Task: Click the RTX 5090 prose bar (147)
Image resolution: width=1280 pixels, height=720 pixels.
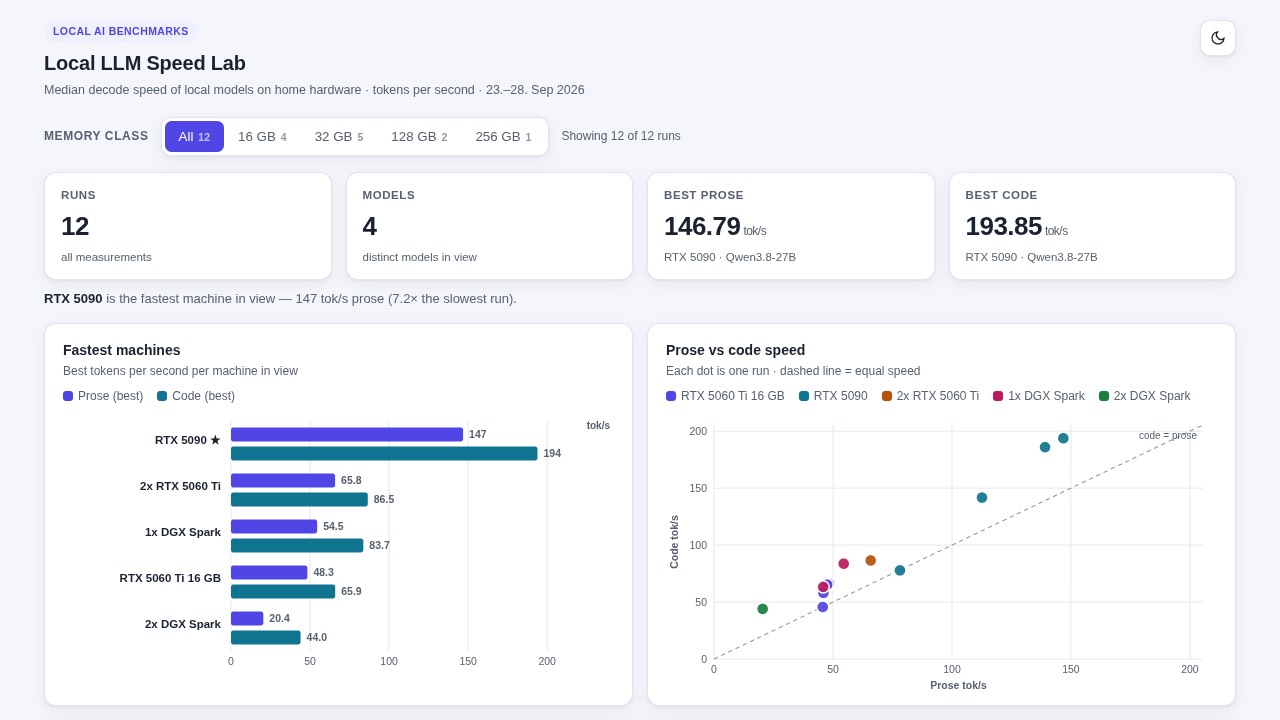Action: click(x=347, y=434)
